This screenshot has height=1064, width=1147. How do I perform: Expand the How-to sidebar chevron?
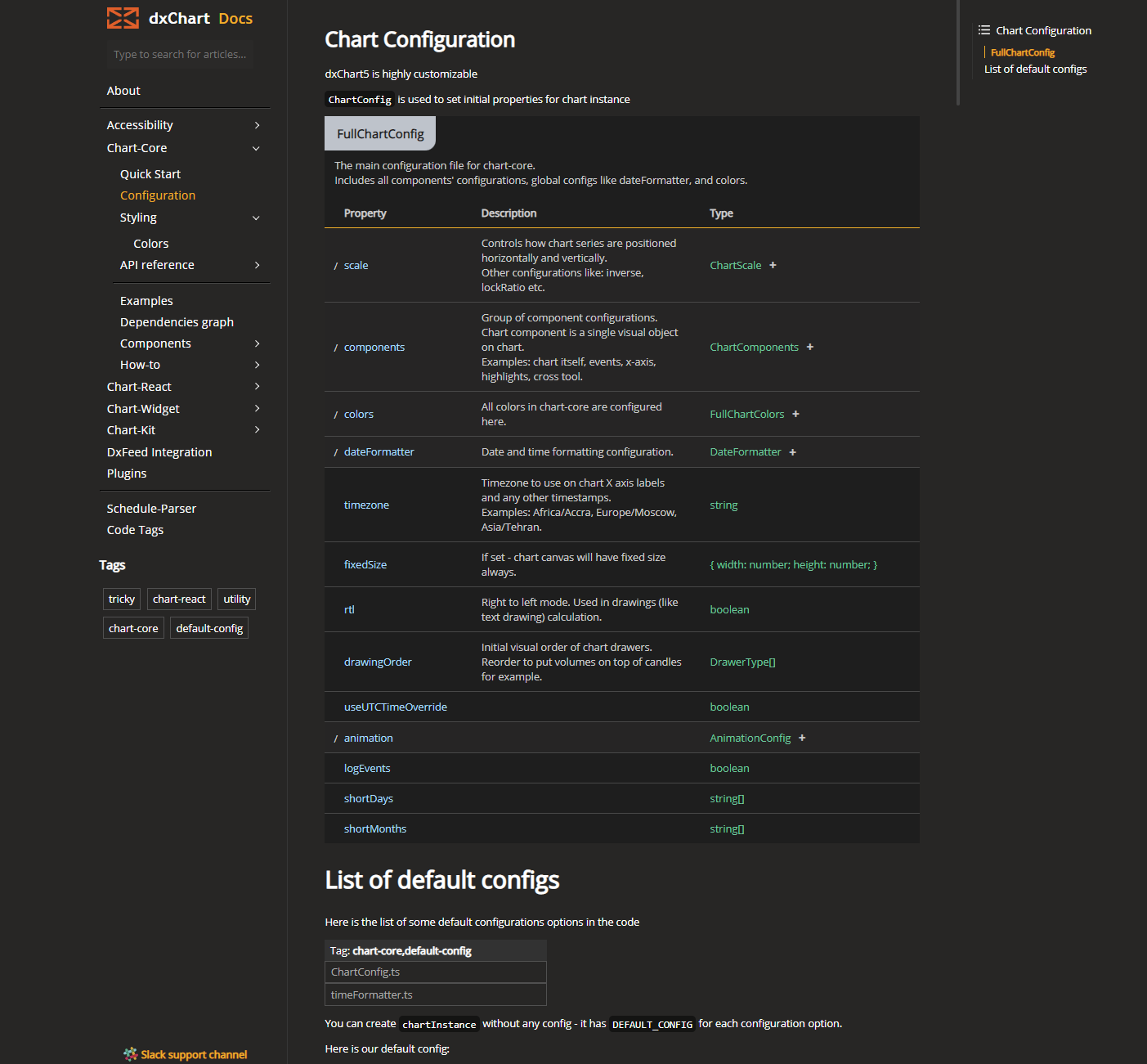pyautogui.click(x=257, y=365)
